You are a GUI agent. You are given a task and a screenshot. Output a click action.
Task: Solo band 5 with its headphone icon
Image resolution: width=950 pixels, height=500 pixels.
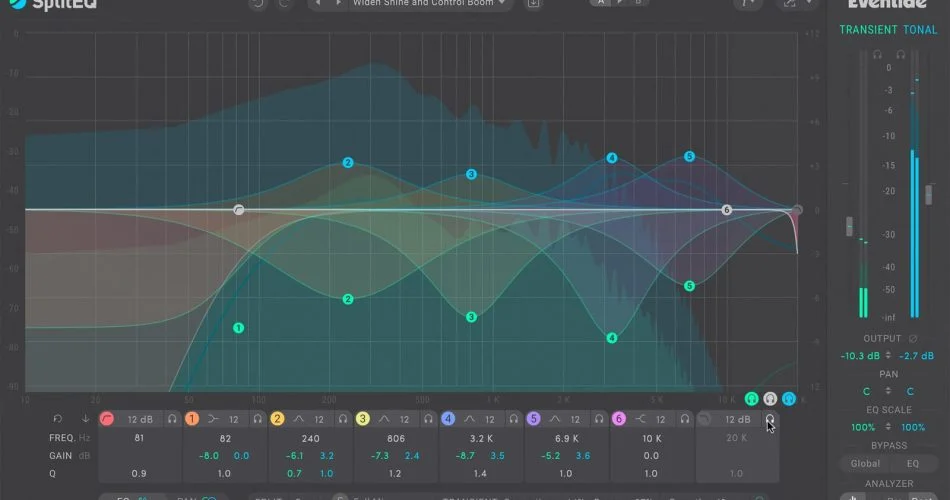click(x=599, y=419)
